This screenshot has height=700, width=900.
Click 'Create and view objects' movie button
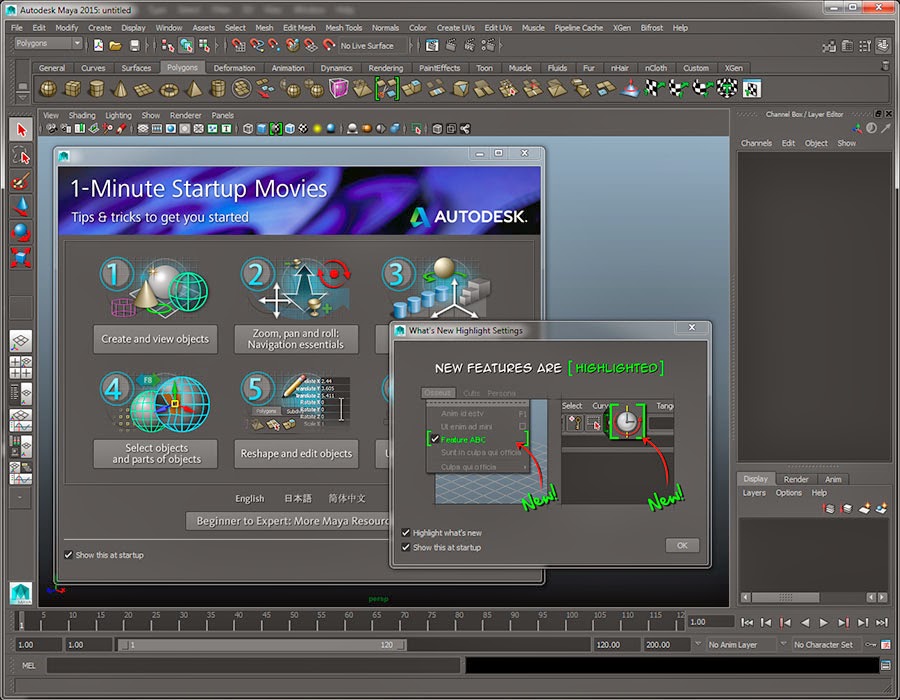[x=155, y=339]
